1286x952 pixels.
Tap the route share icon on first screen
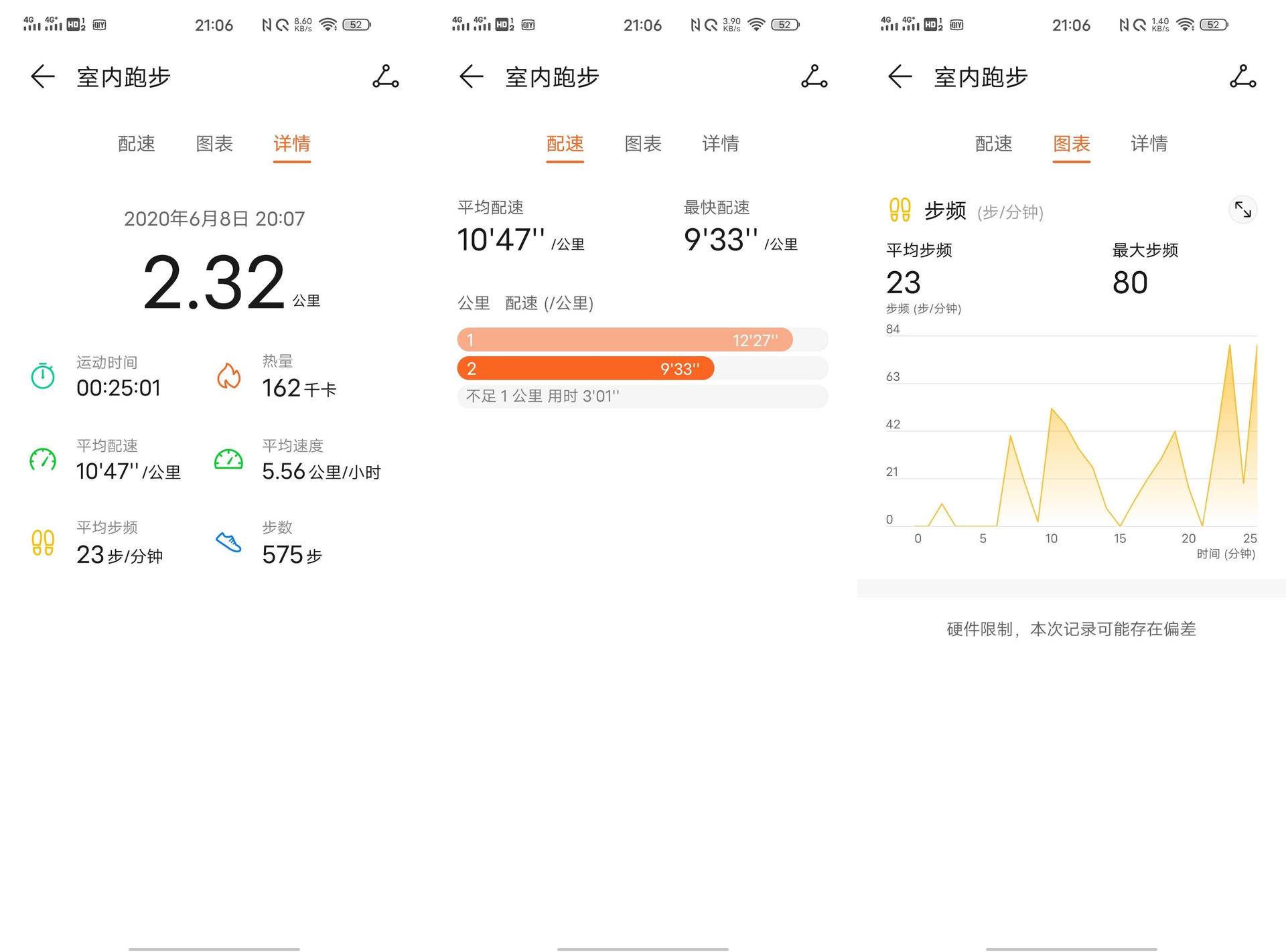point(386,77)
